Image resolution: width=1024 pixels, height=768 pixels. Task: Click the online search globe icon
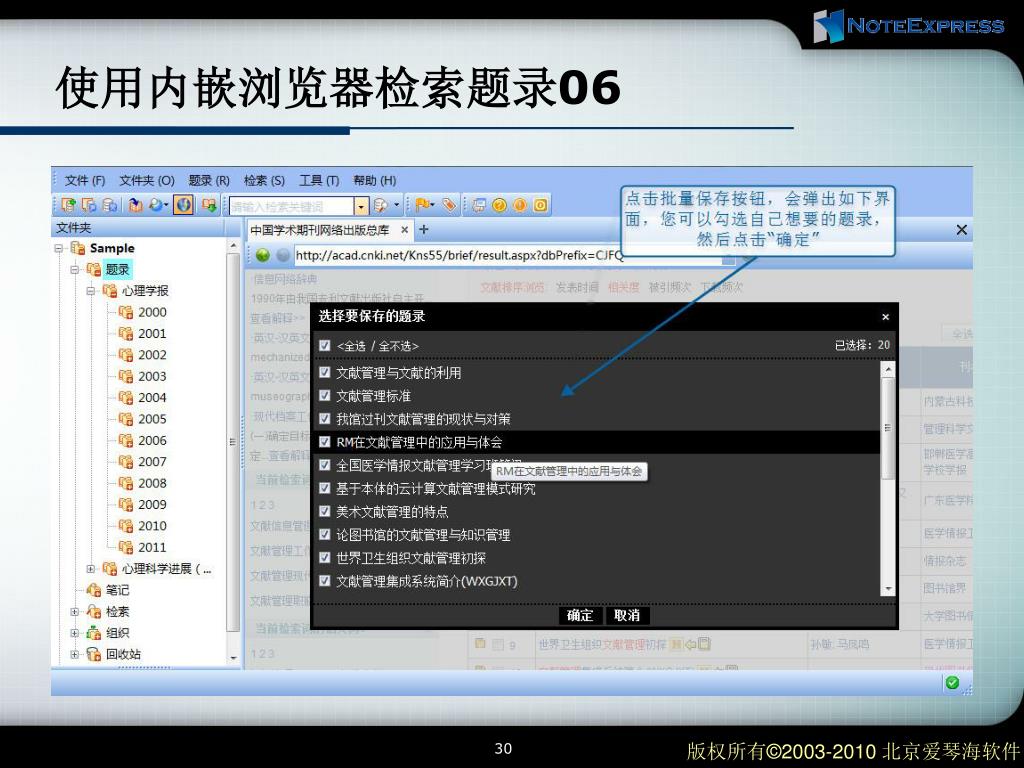[x=156, y=205]
